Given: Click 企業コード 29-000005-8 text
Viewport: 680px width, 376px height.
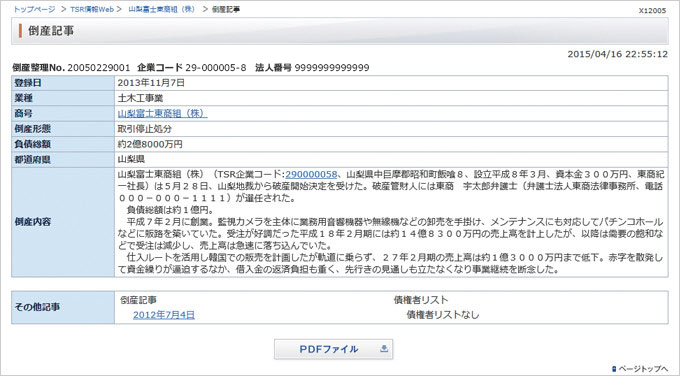Looking at the screenshot, I should [x=192, y=68].
